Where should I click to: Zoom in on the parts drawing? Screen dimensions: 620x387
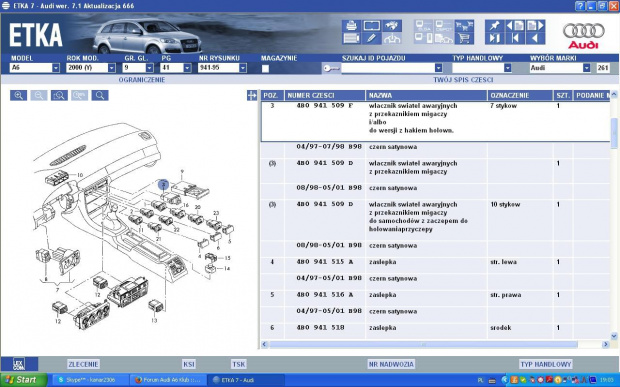coord(19,95)
